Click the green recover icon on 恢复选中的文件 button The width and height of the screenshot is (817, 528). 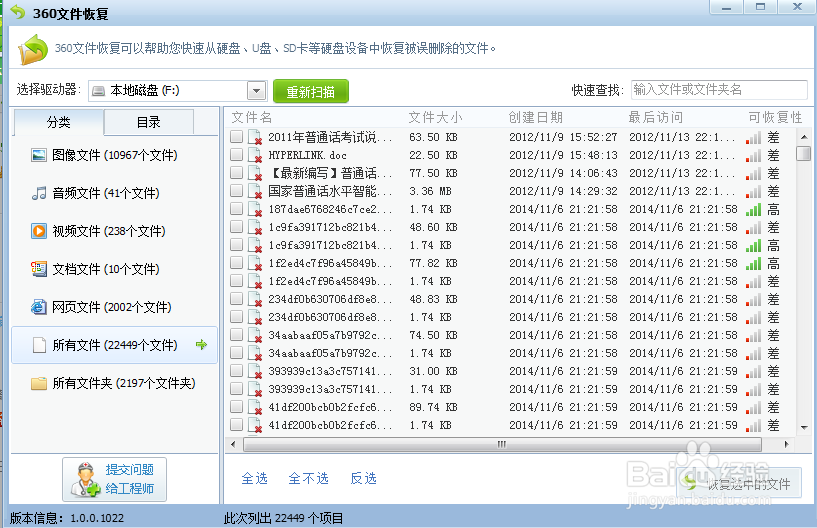click(690, 482)
